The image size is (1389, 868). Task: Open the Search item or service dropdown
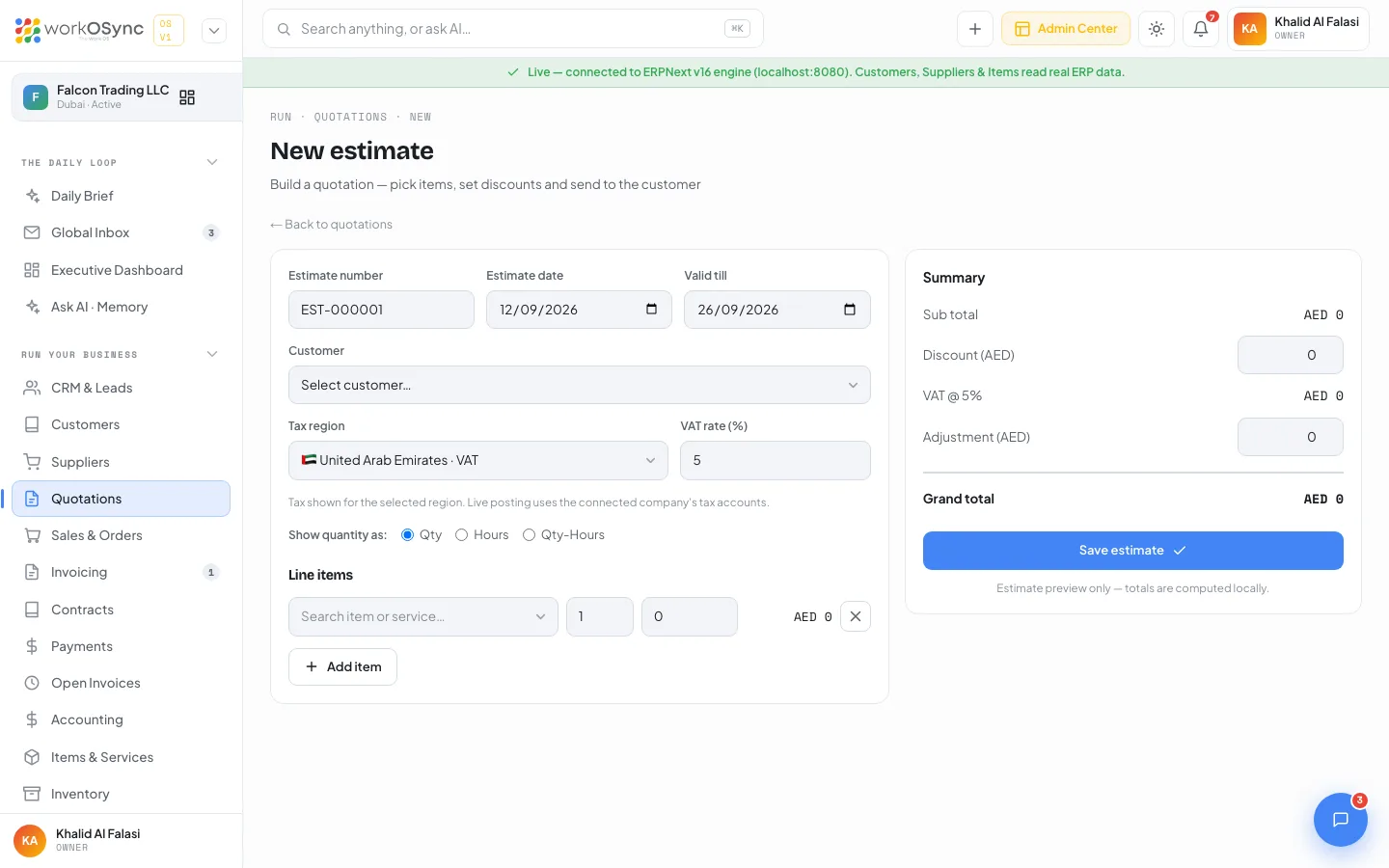[x=423, y=616]
